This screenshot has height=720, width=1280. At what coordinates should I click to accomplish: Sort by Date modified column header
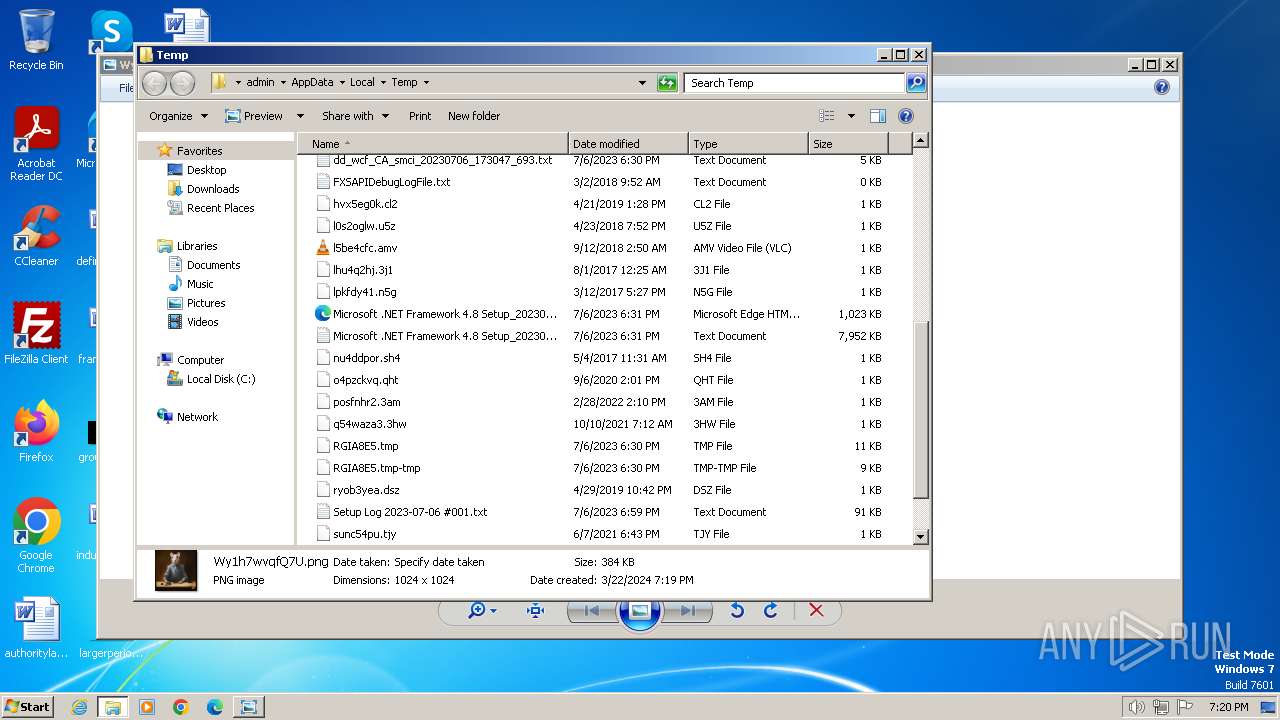pos(628,144)
